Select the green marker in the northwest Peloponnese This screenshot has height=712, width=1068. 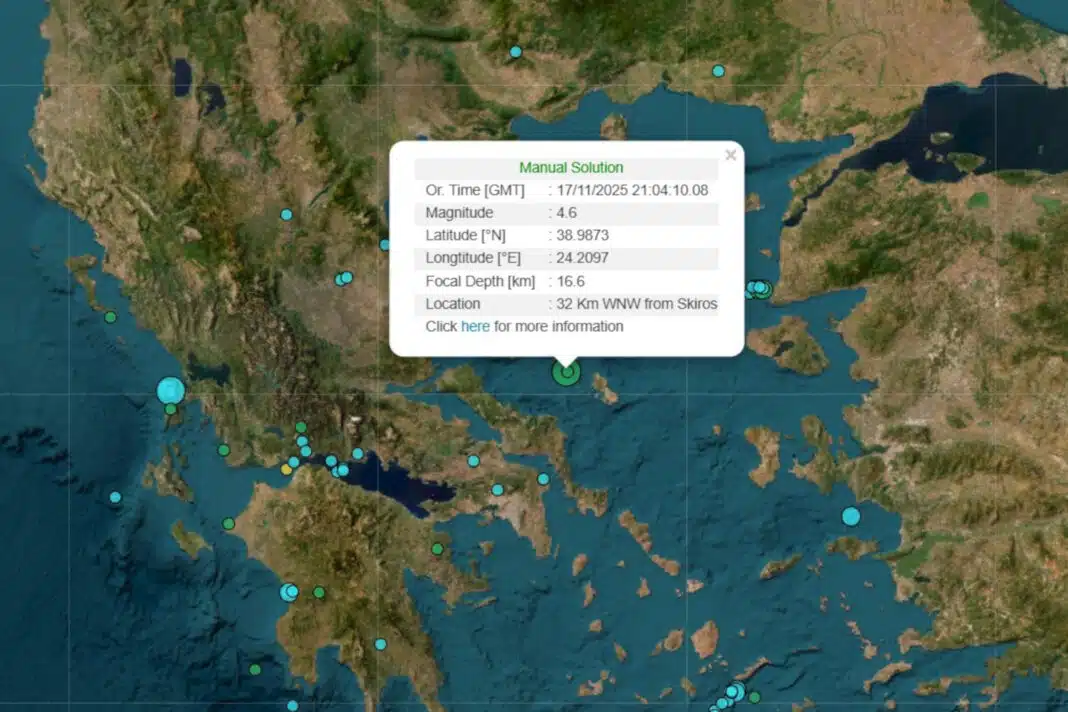229,523
